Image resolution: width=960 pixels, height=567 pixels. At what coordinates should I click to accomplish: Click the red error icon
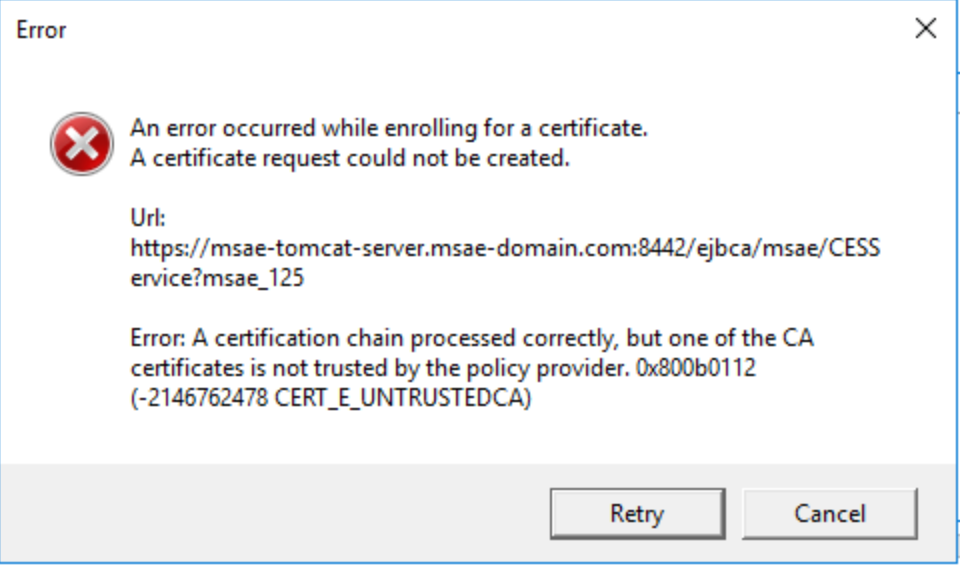pos(82,144)
